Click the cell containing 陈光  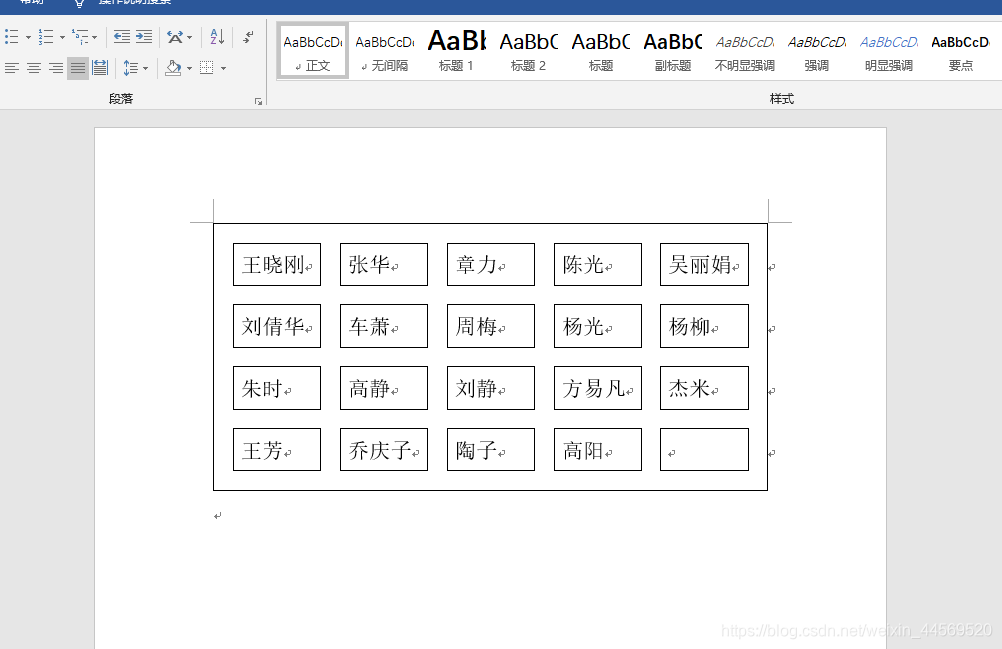[x=597, y=264]
